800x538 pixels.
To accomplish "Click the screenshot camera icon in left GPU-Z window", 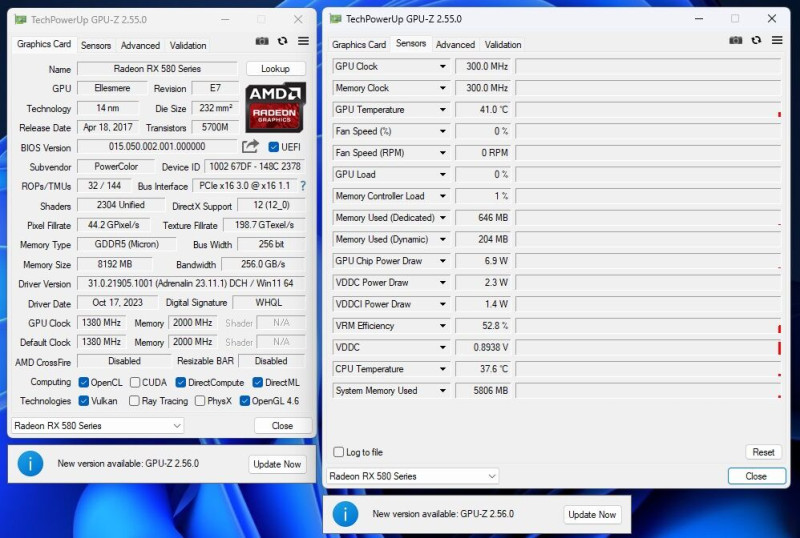I will pos(262,41).
